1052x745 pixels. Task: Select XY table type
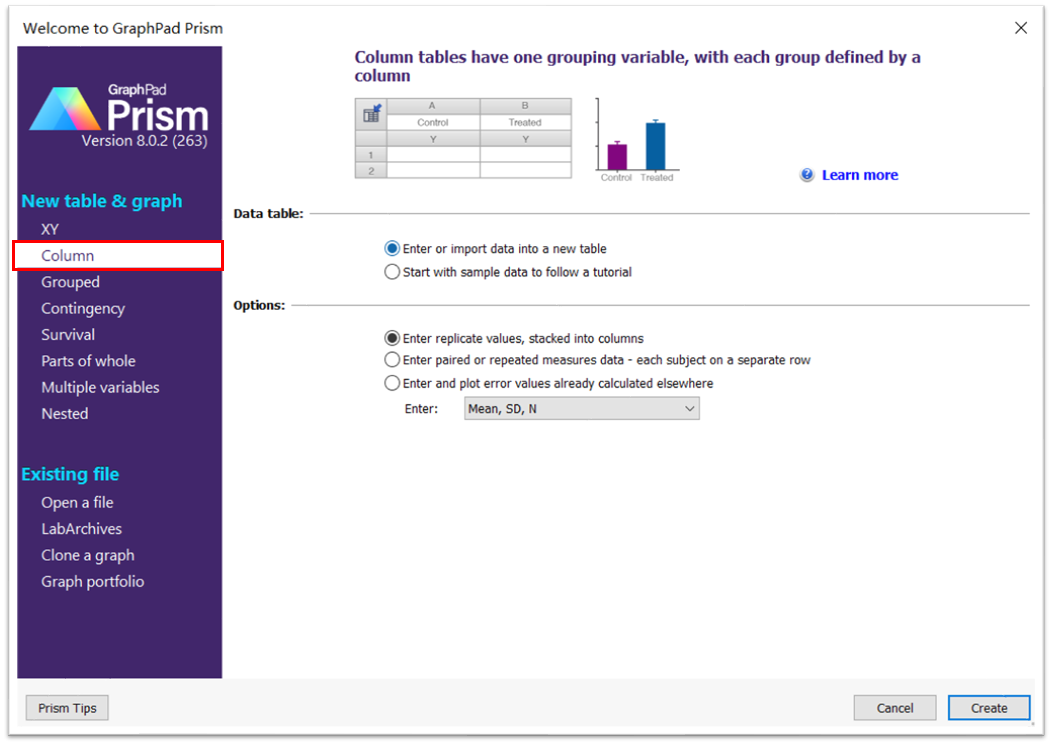coord(50,230)
